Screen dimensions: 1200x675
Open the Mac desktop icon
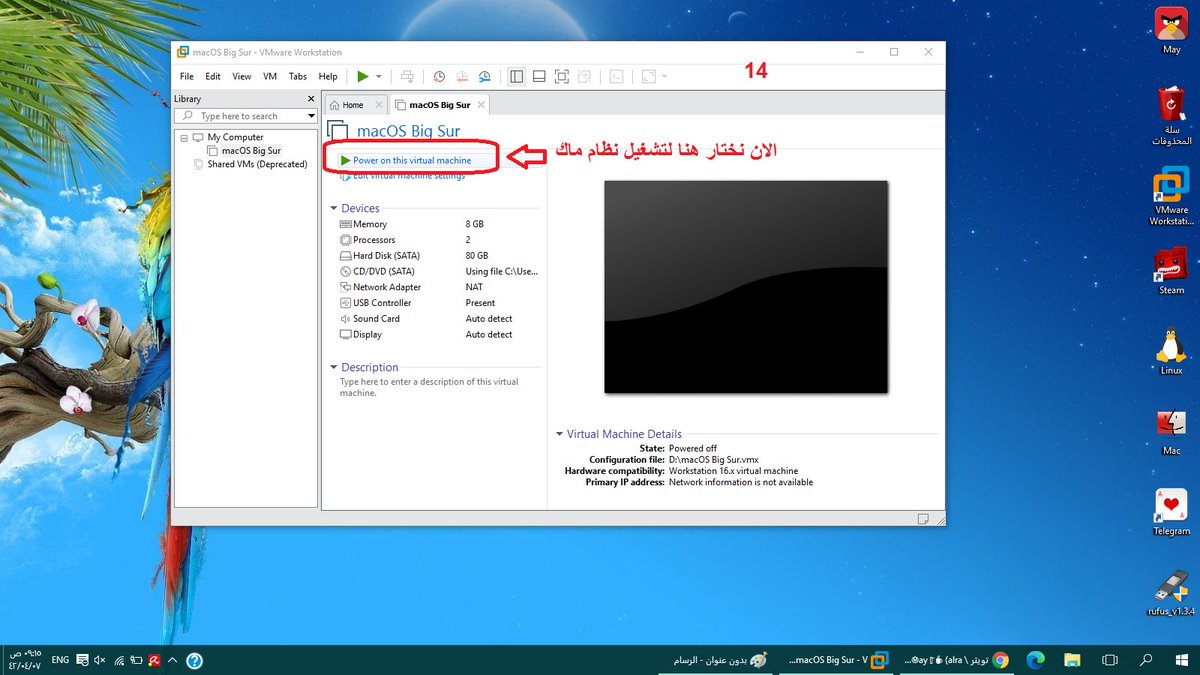pos(1171,431)
